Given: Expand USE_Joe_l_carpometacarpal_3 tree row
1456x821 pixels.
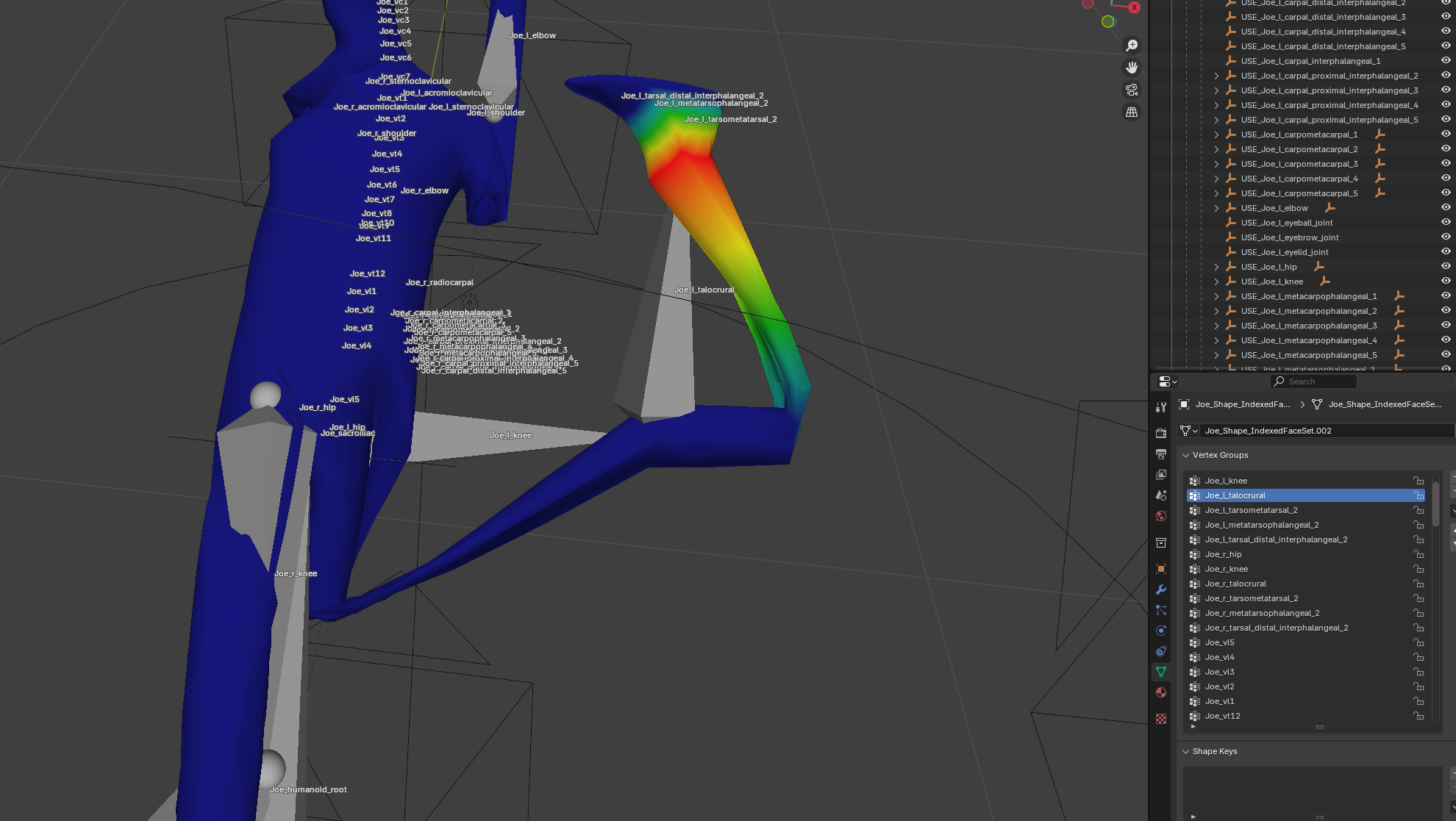Looking at the screenshot, I should pyautogui.click(x=1216, y=164).
